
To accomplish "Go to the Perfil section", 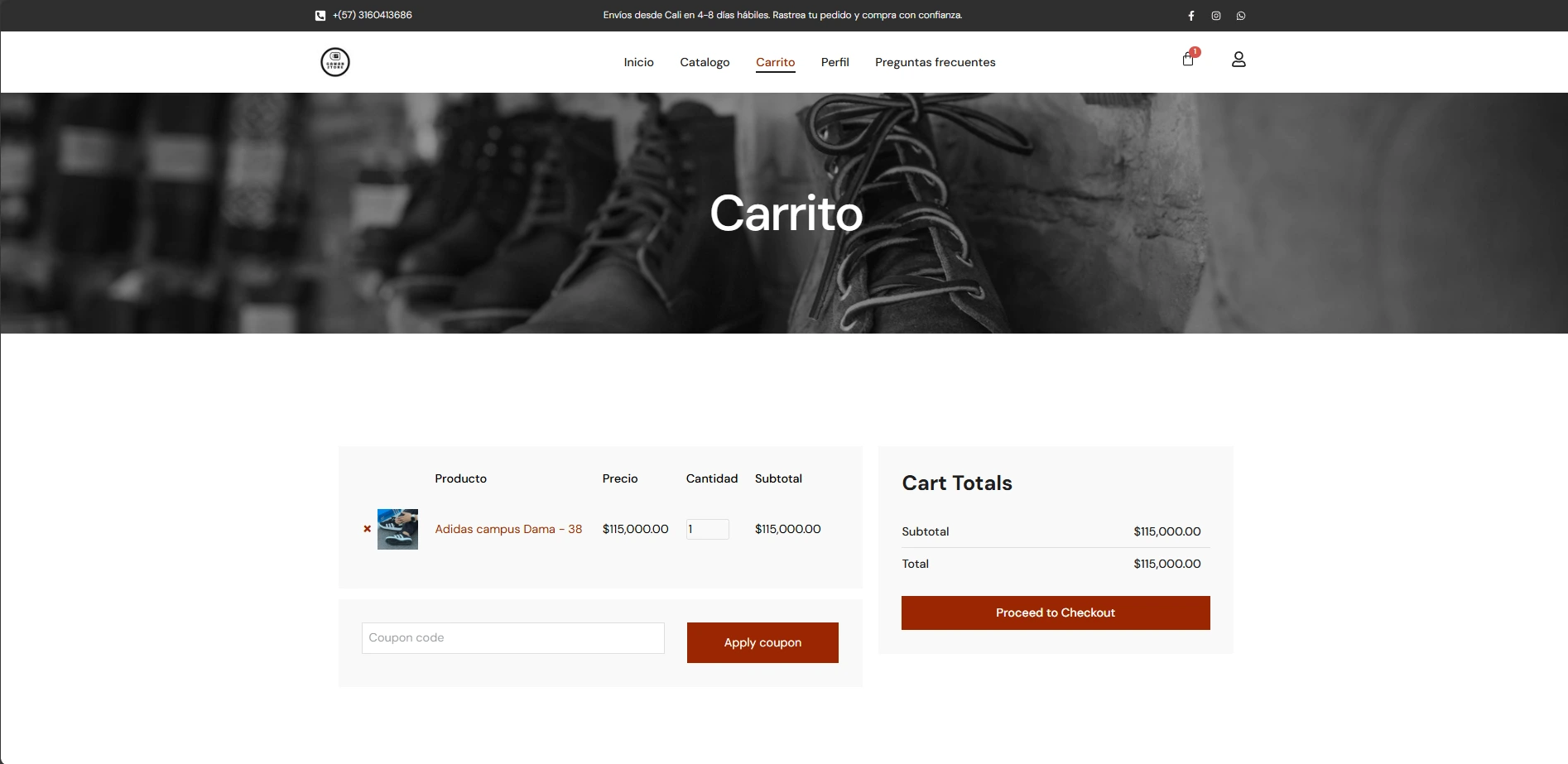I will tap(835, 62).
